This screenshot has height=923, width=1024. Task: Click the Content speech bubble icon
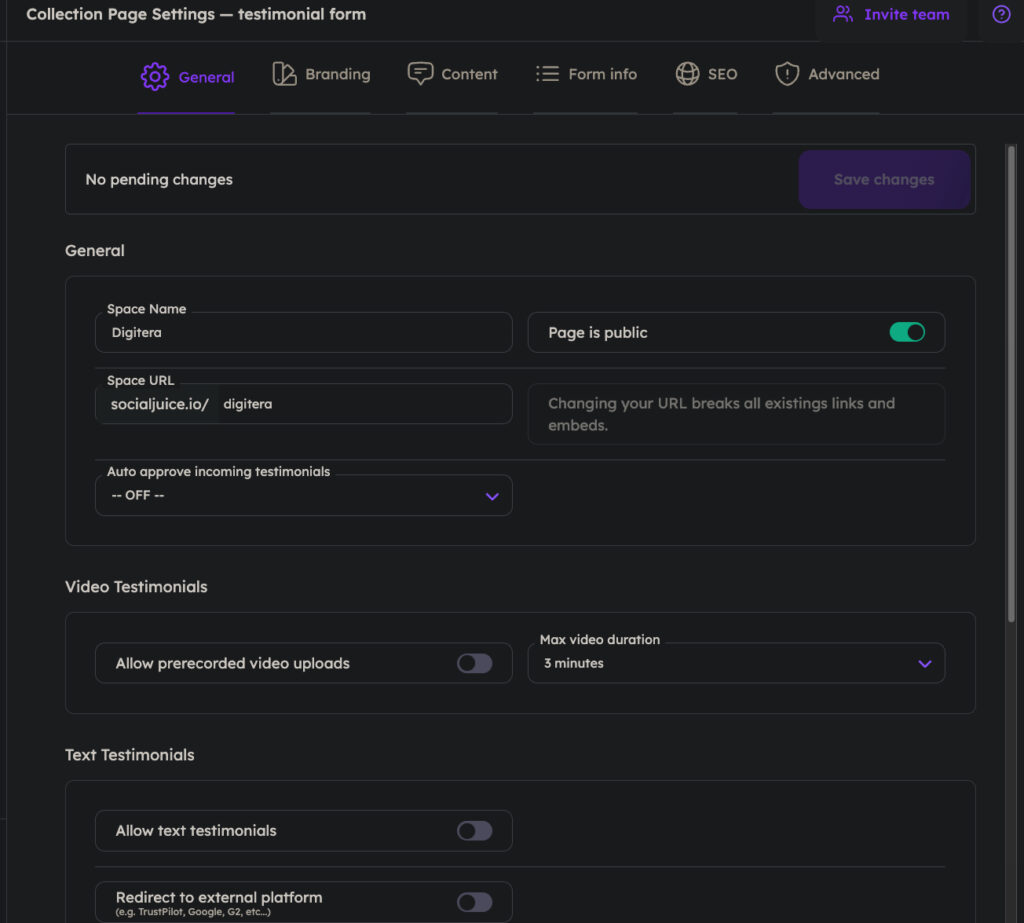[x=420, y=74]
